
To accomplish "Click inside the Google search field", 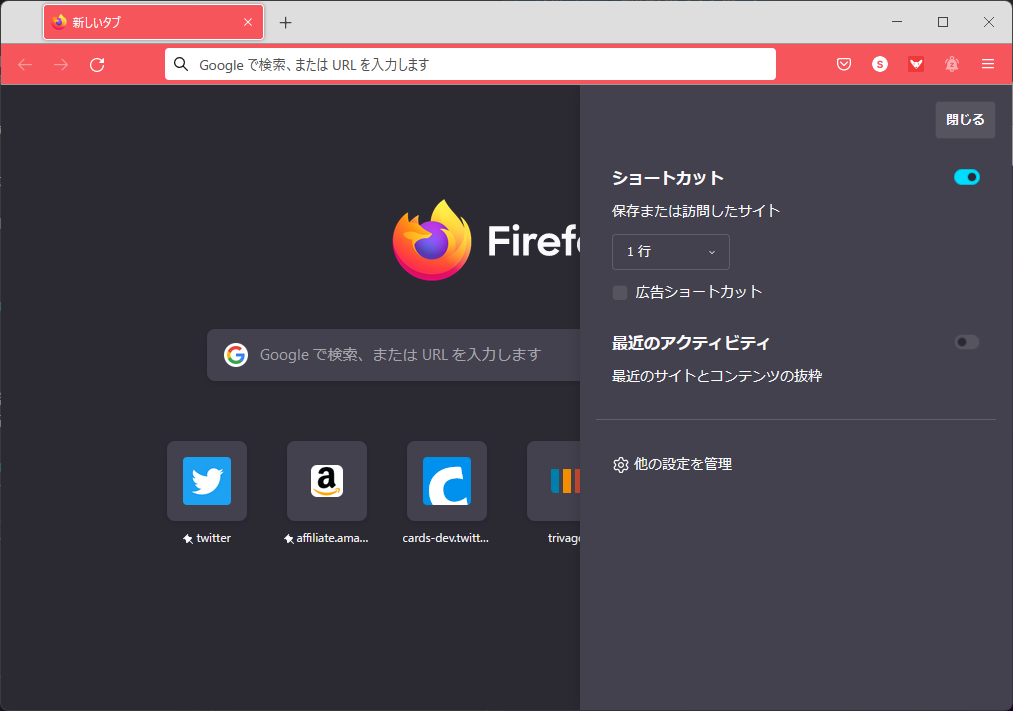I will click(390, 355).
